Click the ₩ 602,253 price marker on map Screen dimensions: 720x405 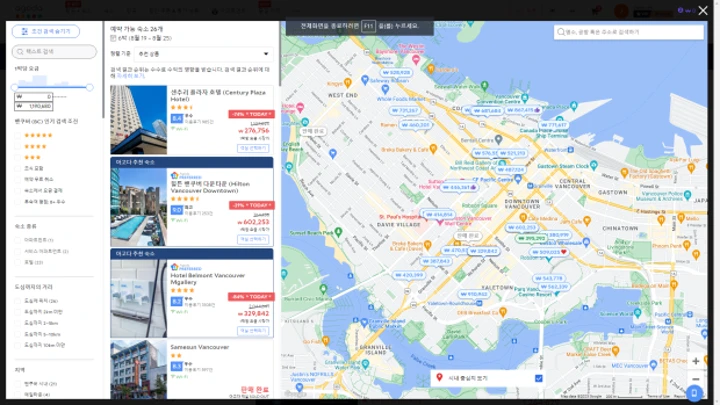(521, 227)
